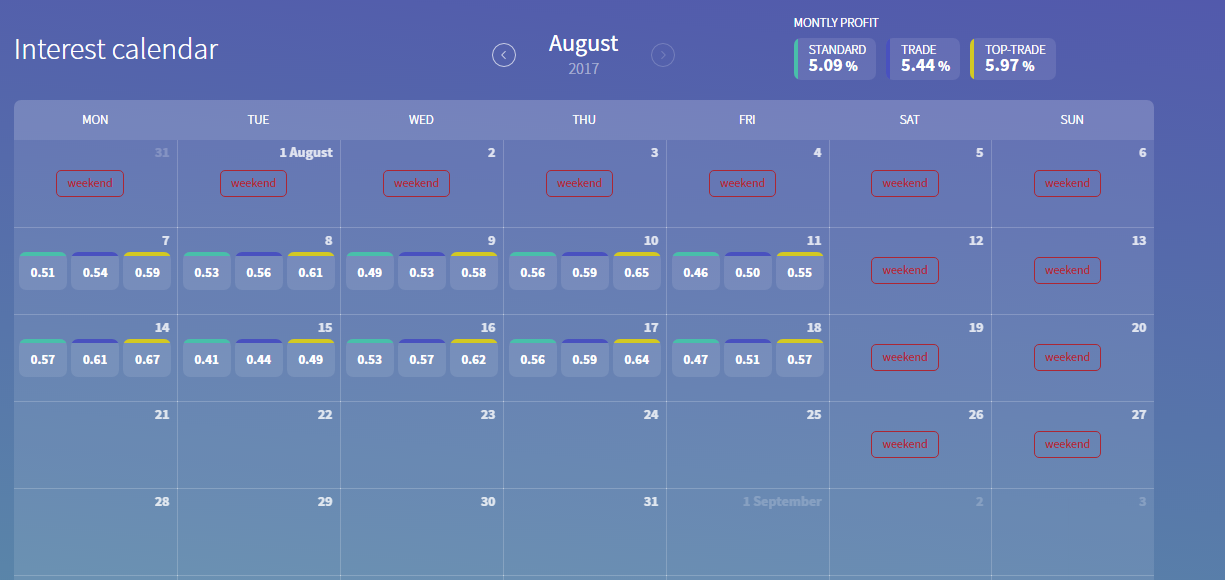The image size is (1225, 580).
Task: Click 0.62 top-trade rate on August 16
Action: click(473, 359)
